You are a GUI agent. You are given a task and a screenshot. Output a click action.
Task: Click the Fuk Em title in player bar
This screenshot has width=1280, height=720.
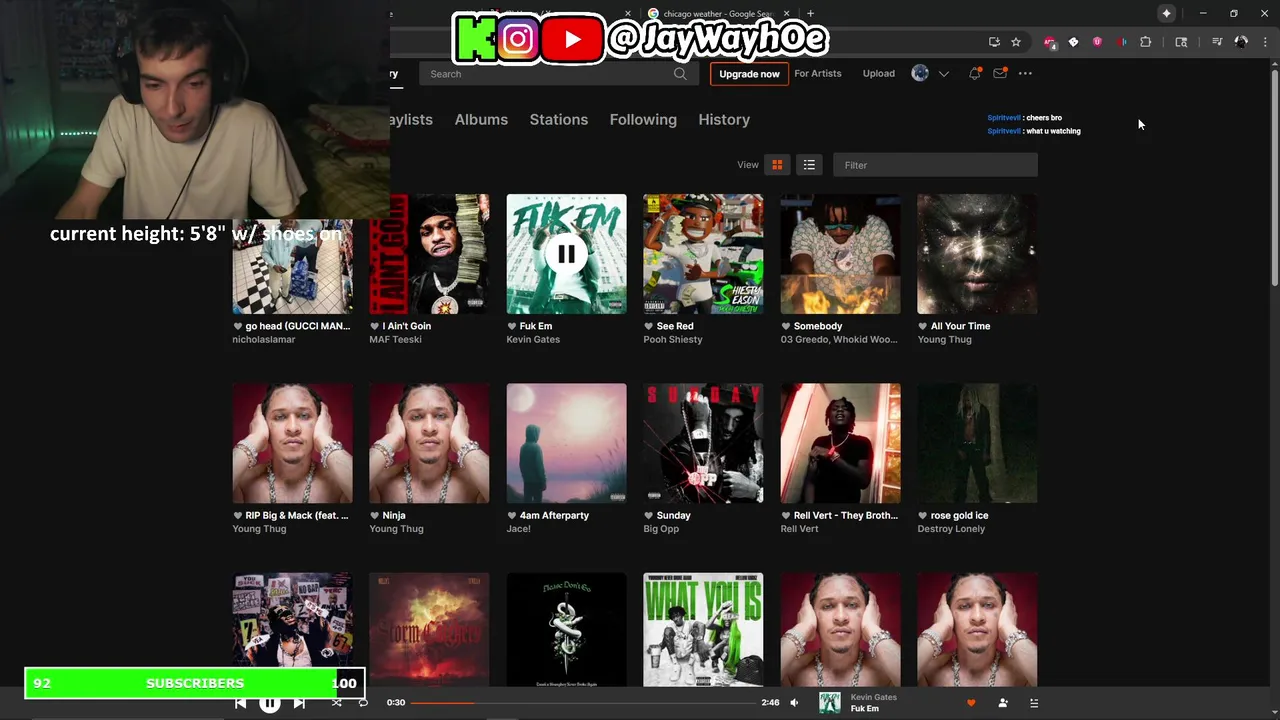click(865, 709)
